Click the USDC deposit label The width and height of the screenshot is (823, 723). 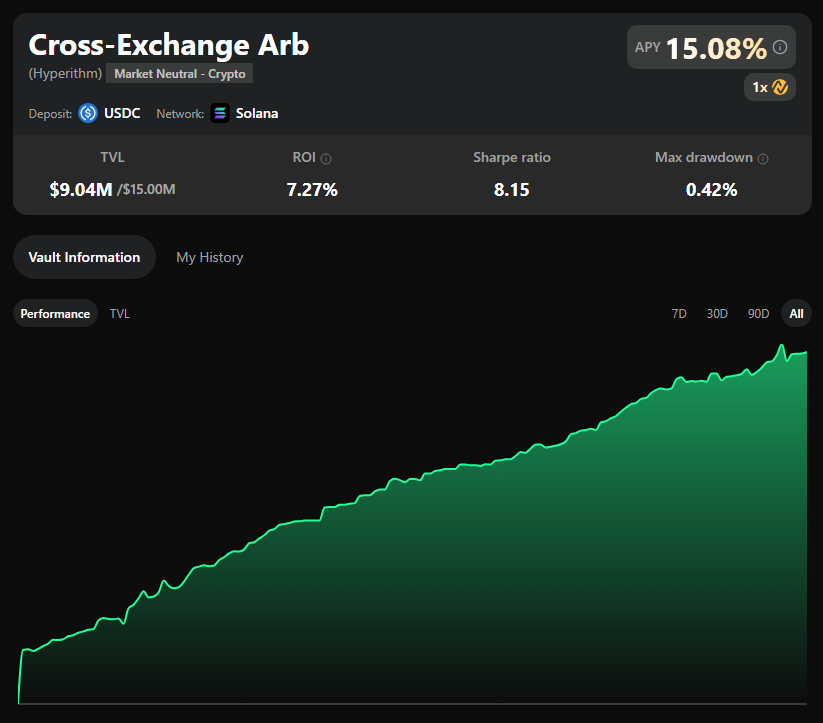(x=122, y=113)
